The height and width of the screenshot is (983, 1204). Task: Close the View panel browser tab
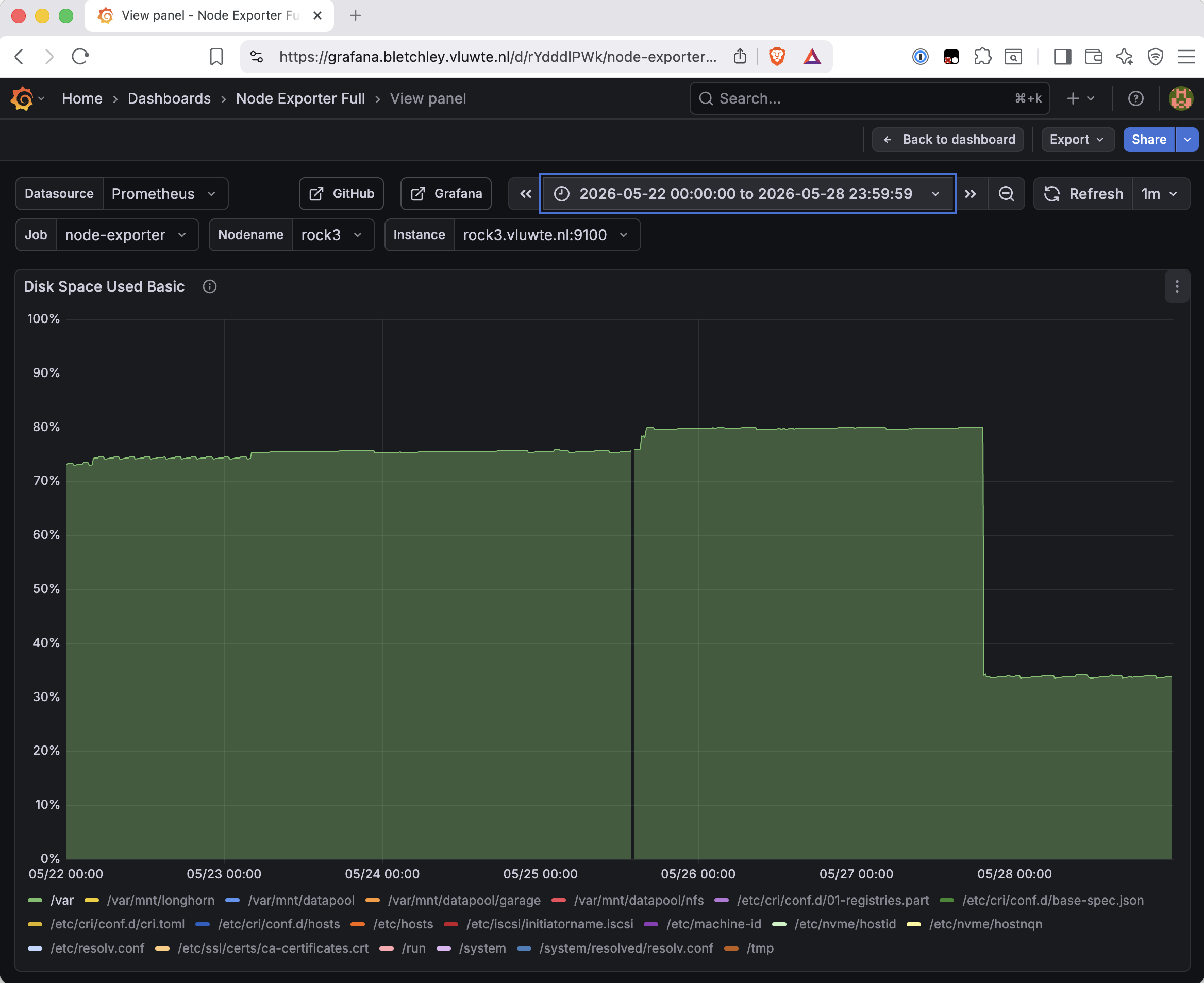317,16
